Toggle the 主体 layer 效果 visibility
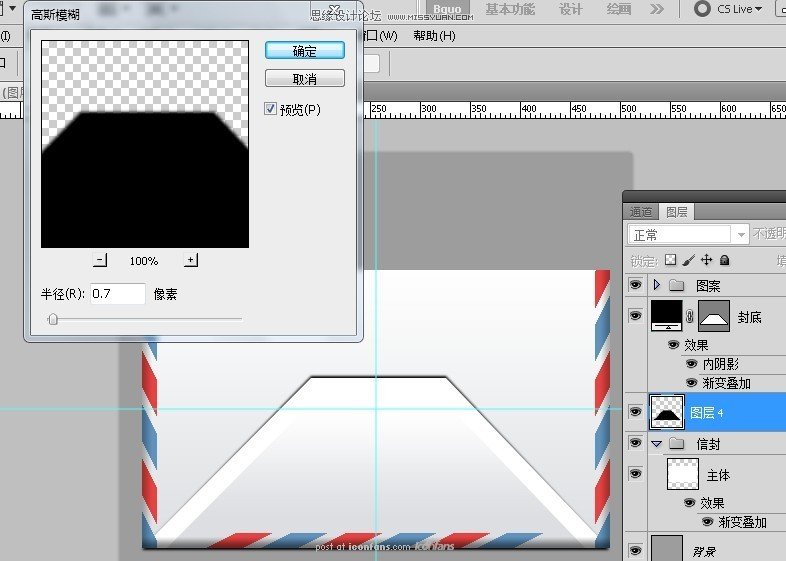The width and height of the screenshot is (786, 561). tap(689, 502)
